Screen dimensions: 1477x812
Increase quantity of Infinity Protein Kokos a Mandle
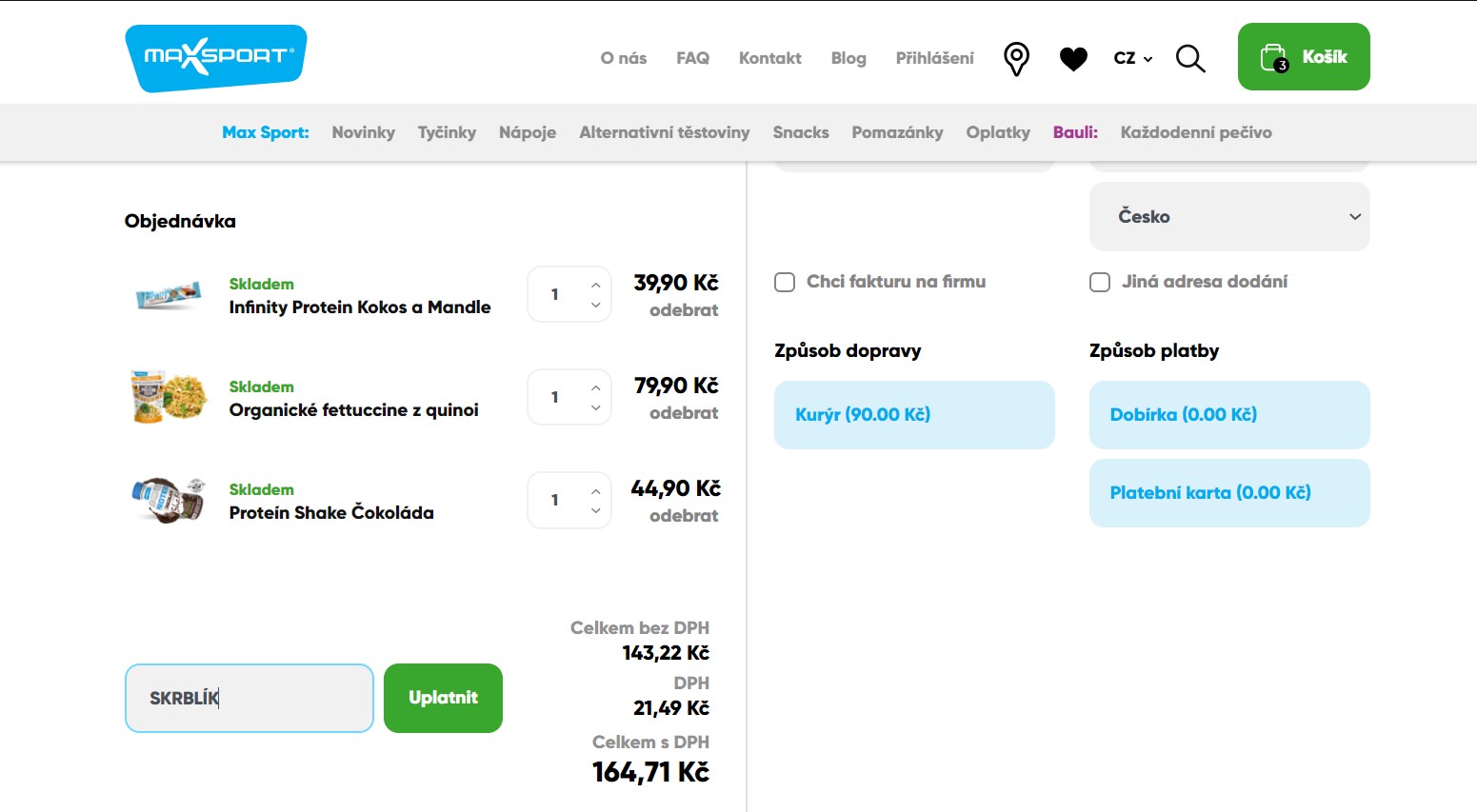pos(595,285)
